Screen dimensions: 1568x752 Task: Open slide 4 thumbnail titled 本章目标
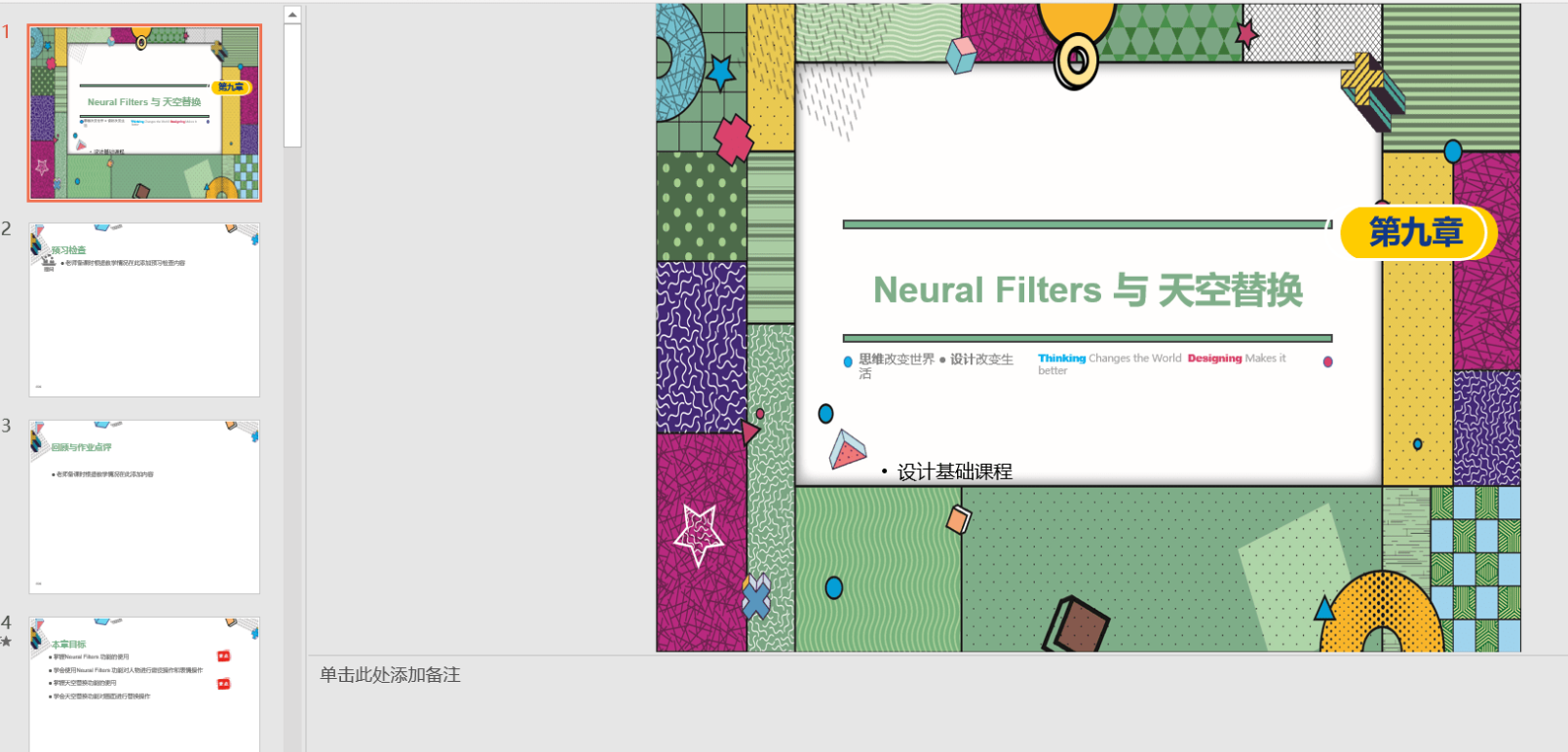coord(144,684)
